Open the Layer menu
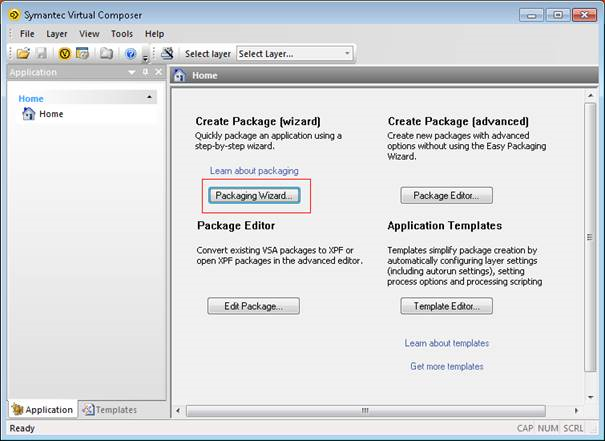 [57, 34]
